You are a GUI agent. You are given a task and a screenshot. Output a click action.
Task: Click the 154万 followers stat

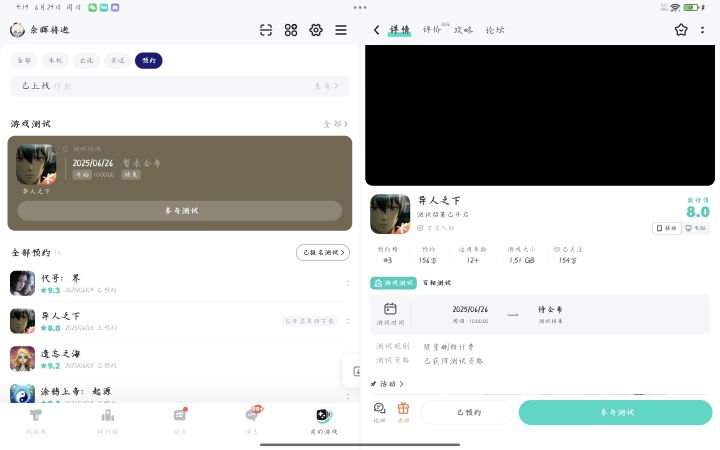568,260
